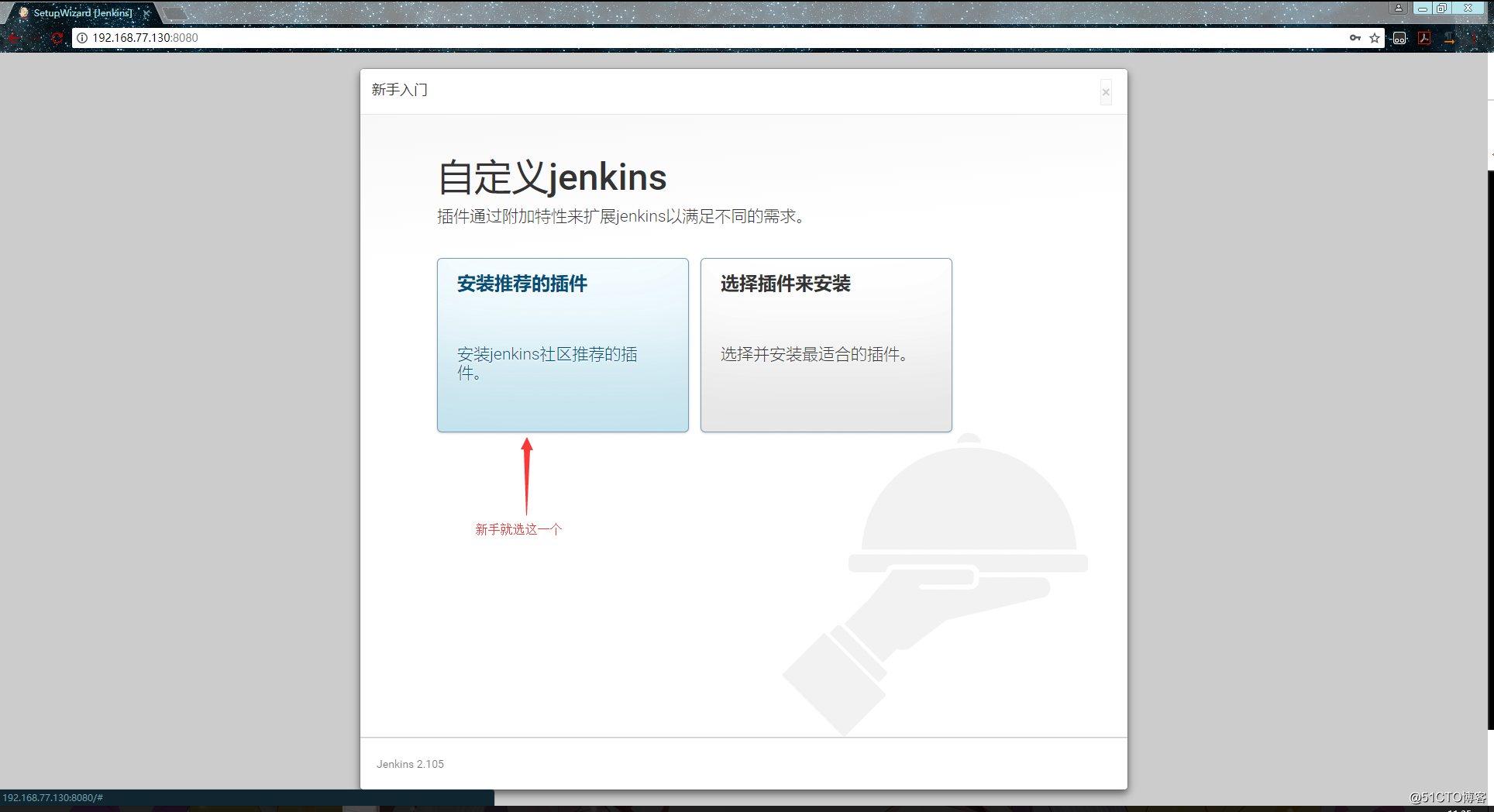Click the browser forward arrow
This screenshot has height=812, width=1494.
(36, 37)
